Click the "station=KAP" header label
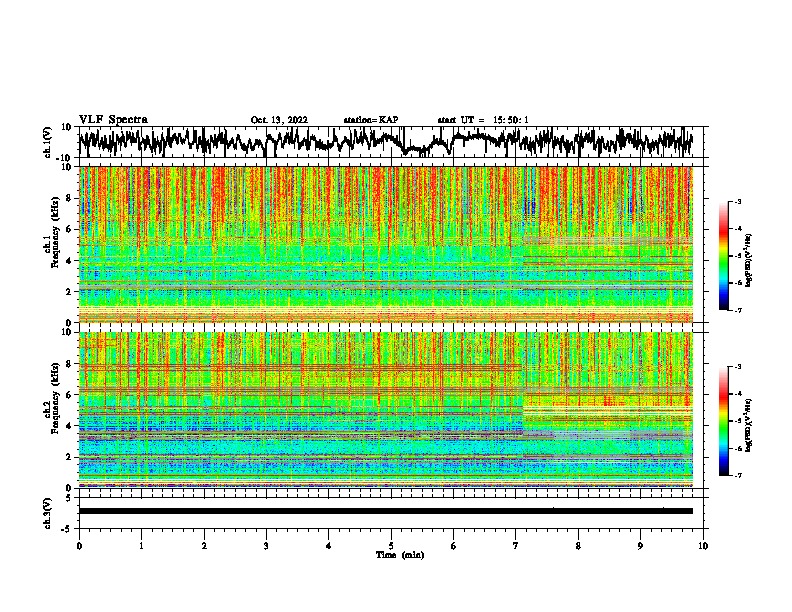 (371, 120)
